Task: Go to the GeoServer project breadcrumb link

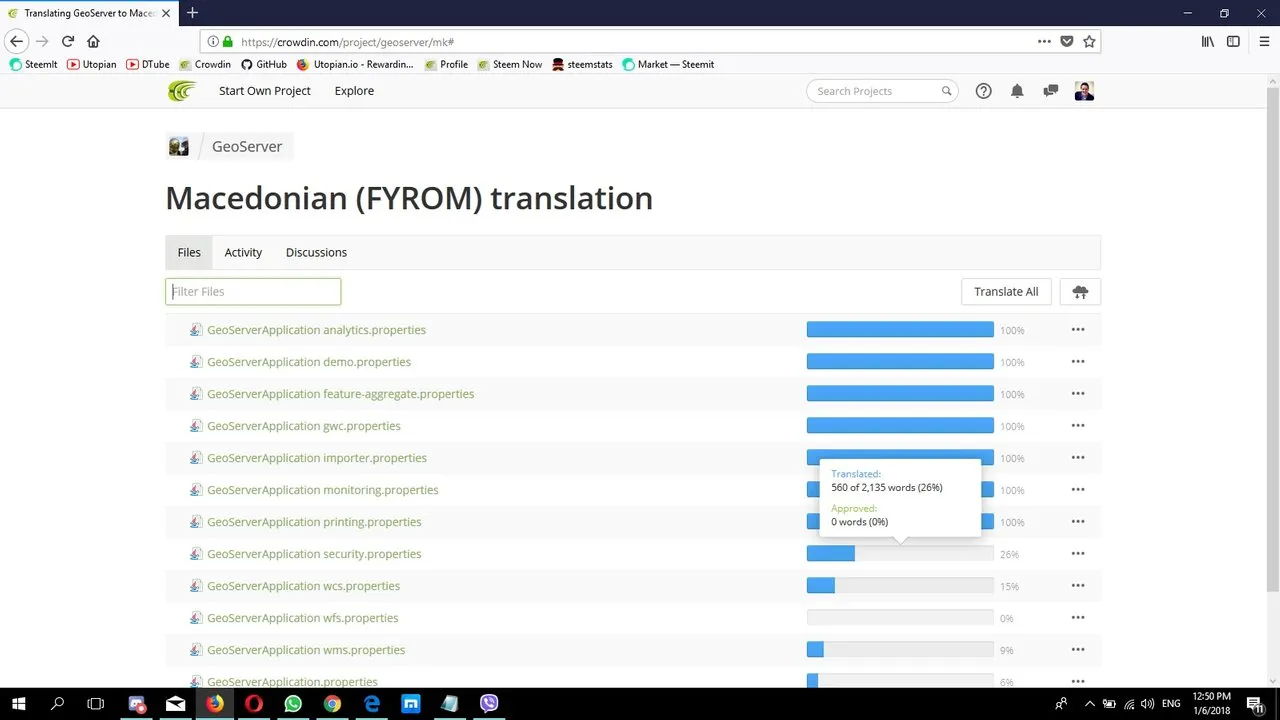Action: tap(247, 147)
